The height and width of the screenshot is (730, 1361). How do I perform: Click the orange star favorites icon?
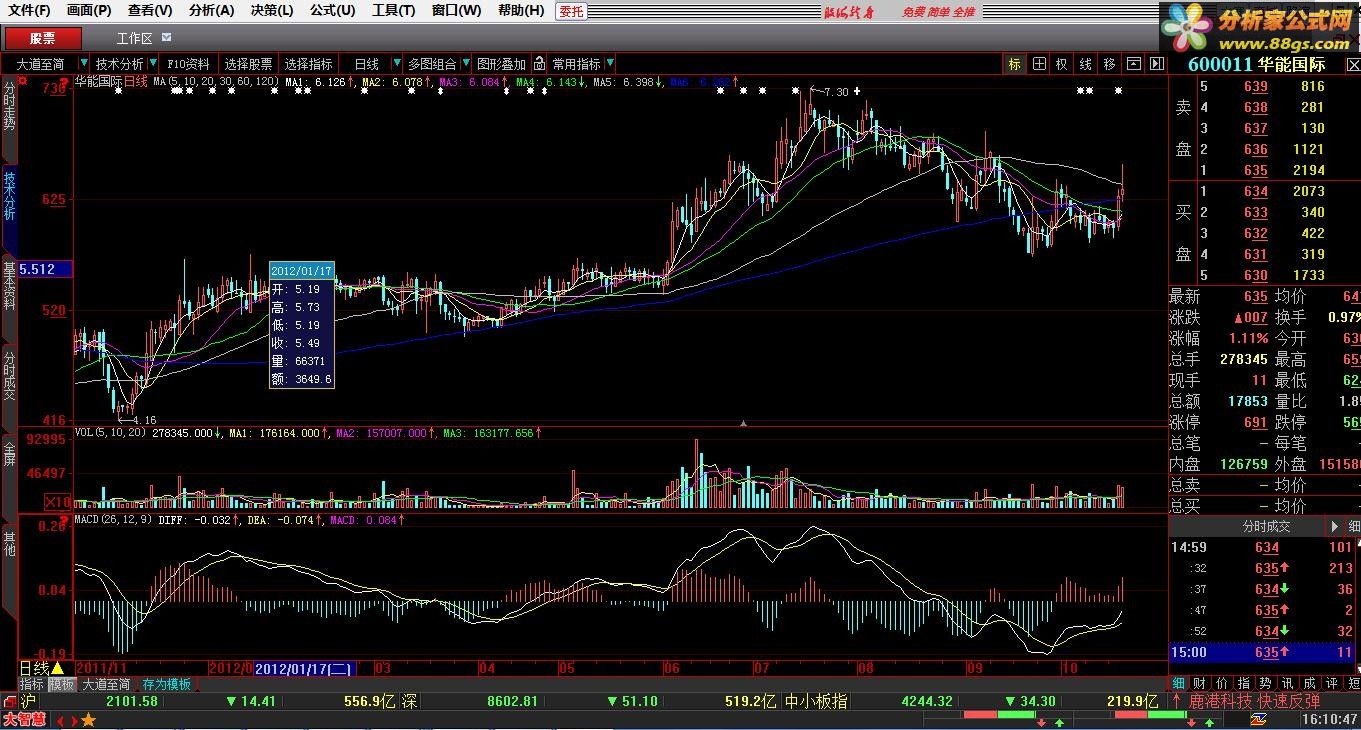coord(88,720)
